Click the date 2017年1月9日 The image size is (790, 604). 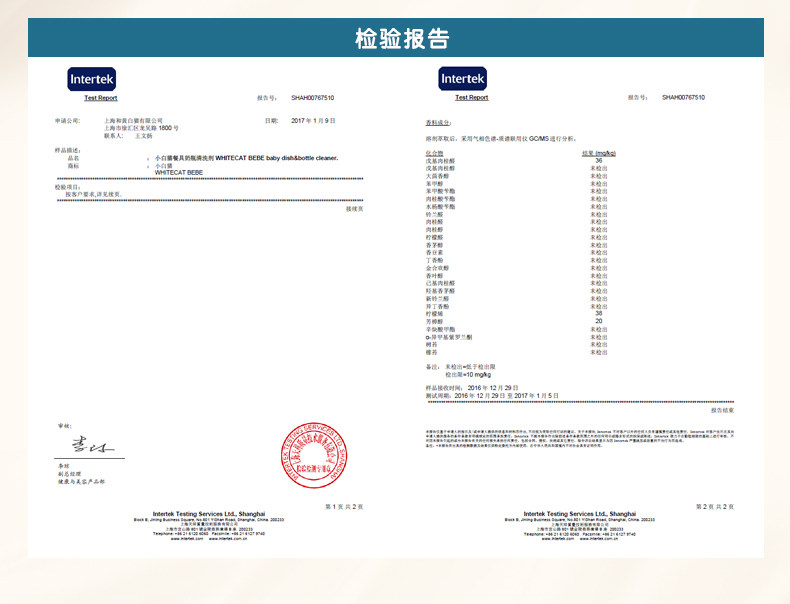[x=313, y=121]
